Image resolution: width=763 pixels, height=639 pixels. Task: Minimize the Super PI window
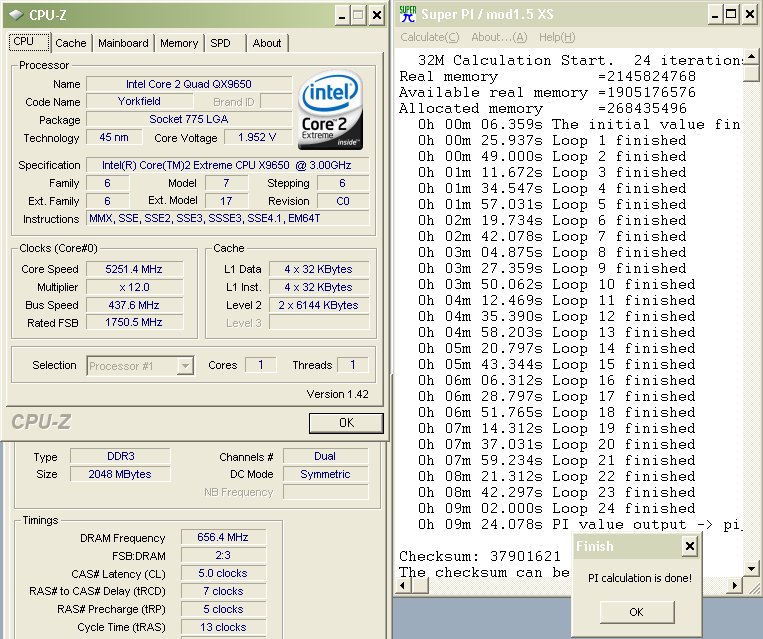tap(714, 15)
